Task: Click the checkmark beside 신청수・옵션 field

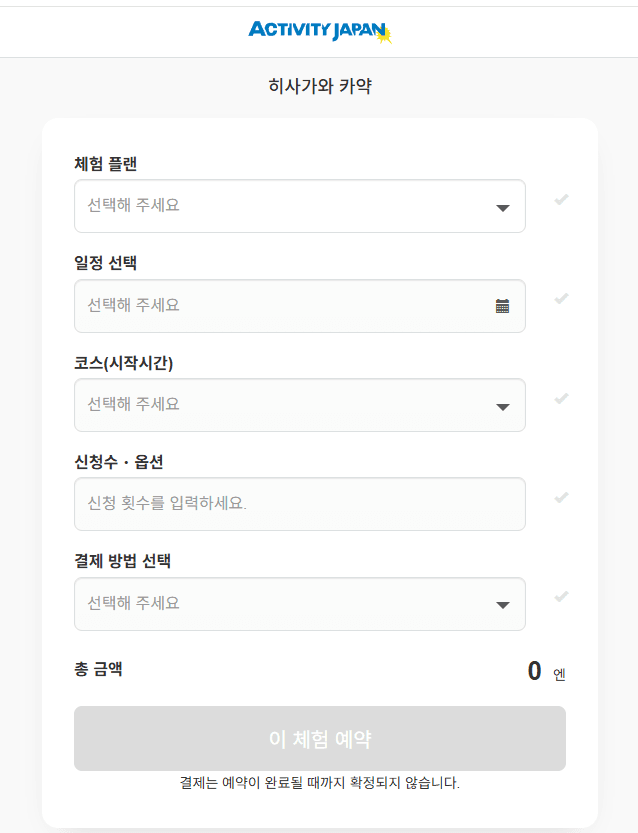Action: click(x=562, y=498)
